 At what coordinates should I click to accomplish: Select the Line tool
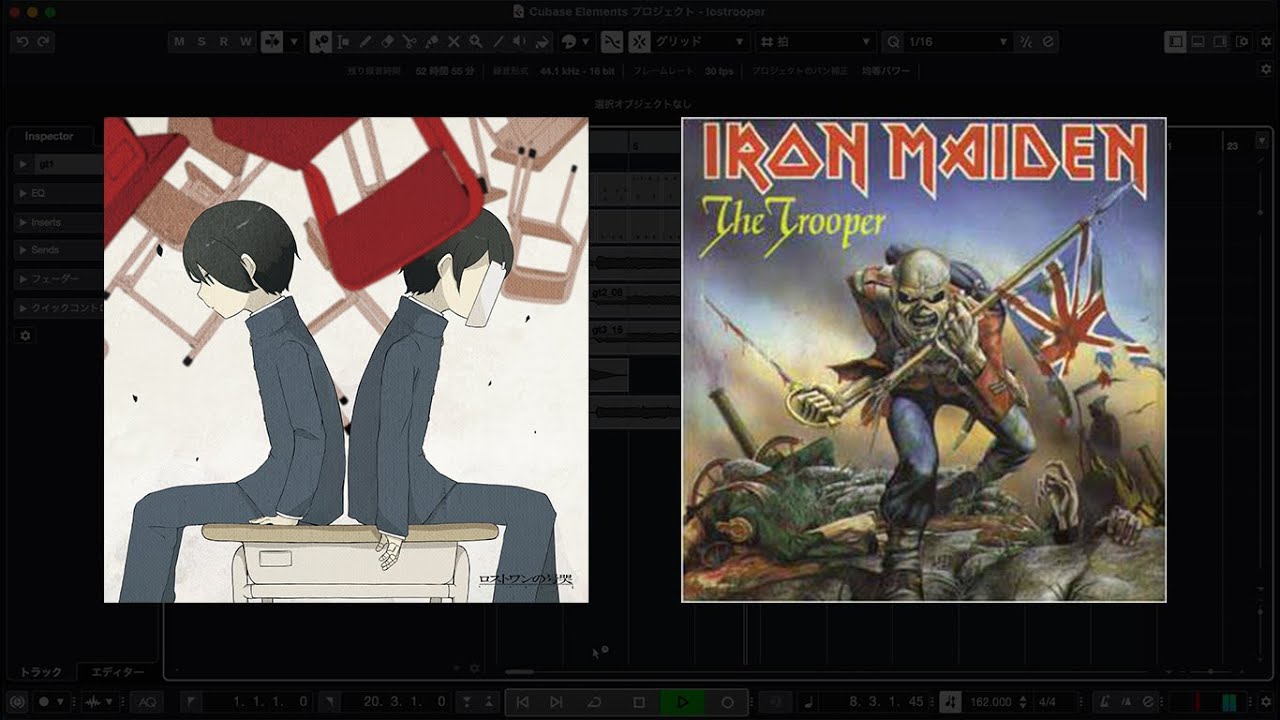click(497, 42)
